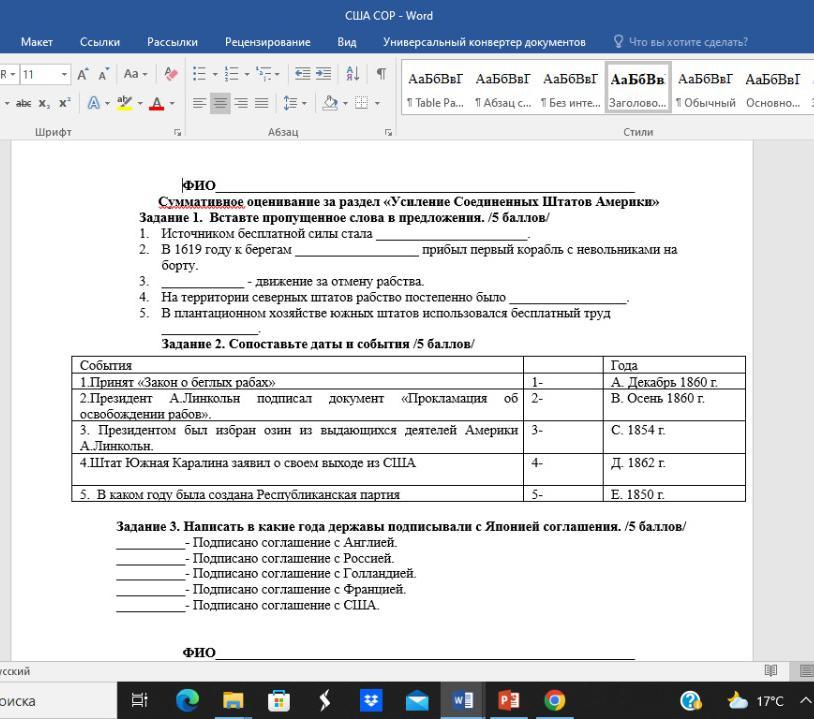Apply the red font color
The height and width of the screenshot is (719, 814).
coord(156,103)
